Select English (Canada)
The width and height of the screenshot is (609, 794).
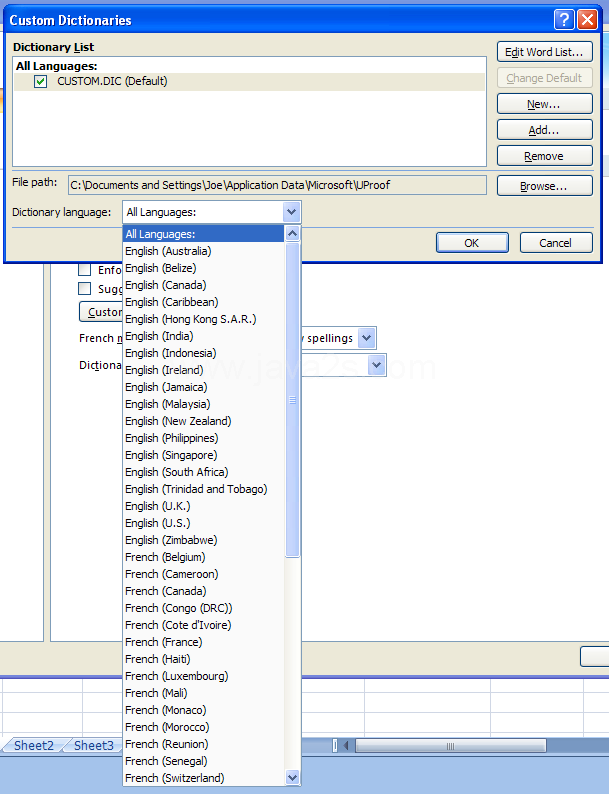(x=204, y=285)
